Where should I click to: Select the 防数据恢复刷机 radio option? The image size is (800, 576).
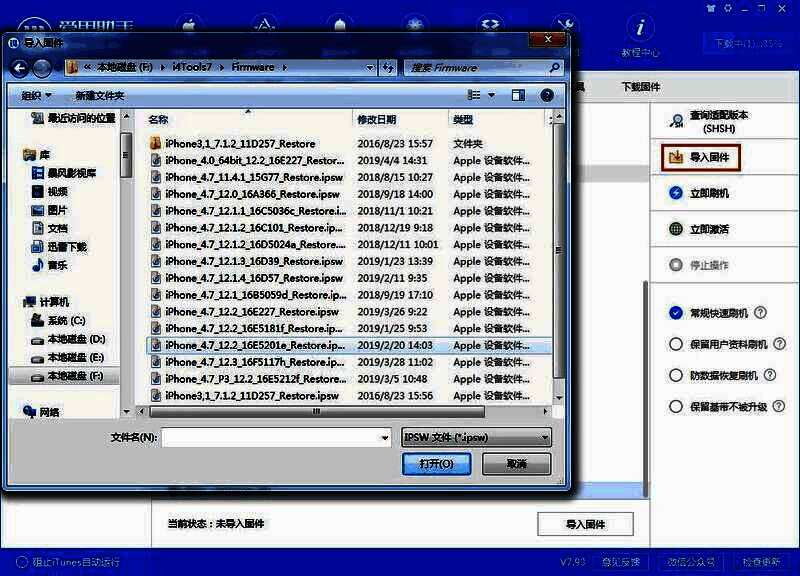677,376
